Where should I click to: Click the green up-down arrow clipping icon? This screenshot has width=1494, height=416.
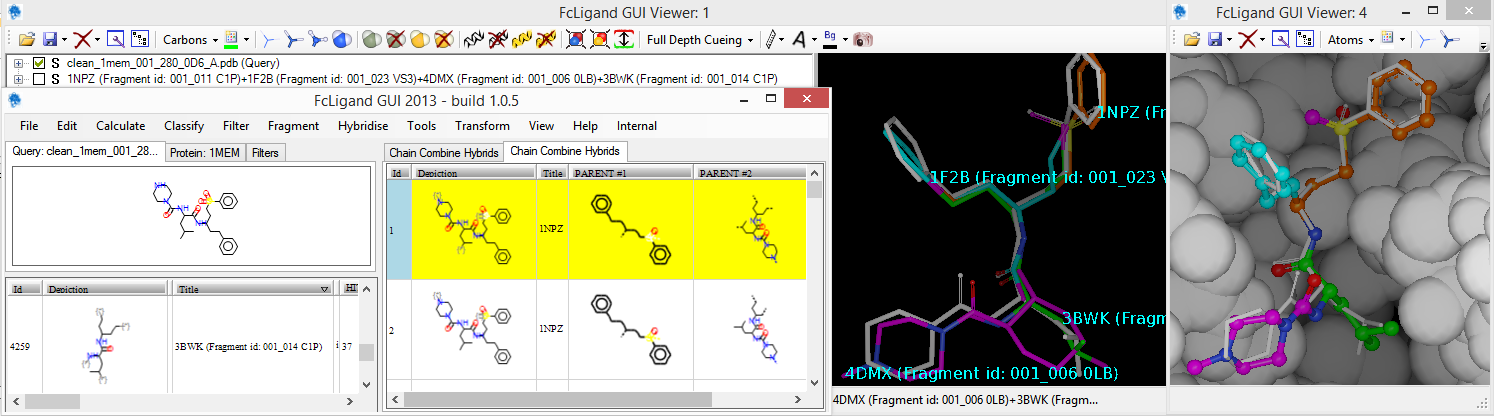pyautogui.click(x=624, y=40)
